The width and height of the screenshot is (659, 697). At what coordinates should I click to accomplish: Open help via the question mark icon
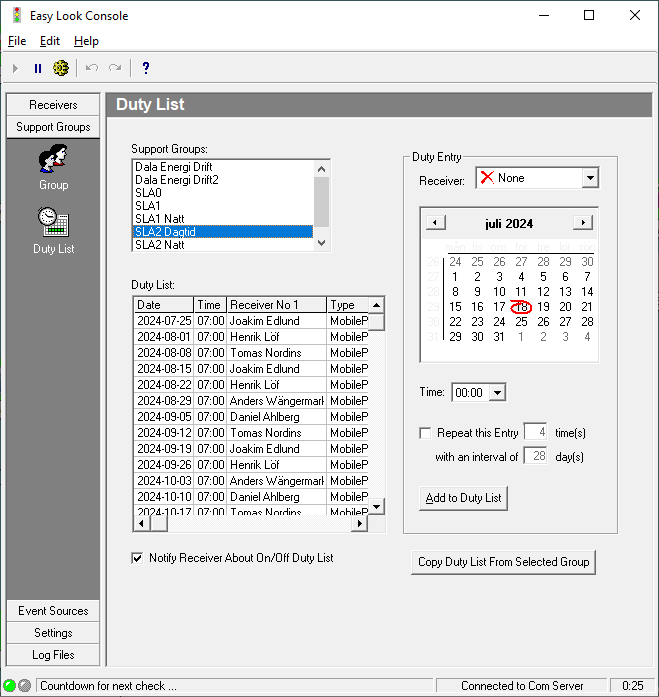coord(146,68)
